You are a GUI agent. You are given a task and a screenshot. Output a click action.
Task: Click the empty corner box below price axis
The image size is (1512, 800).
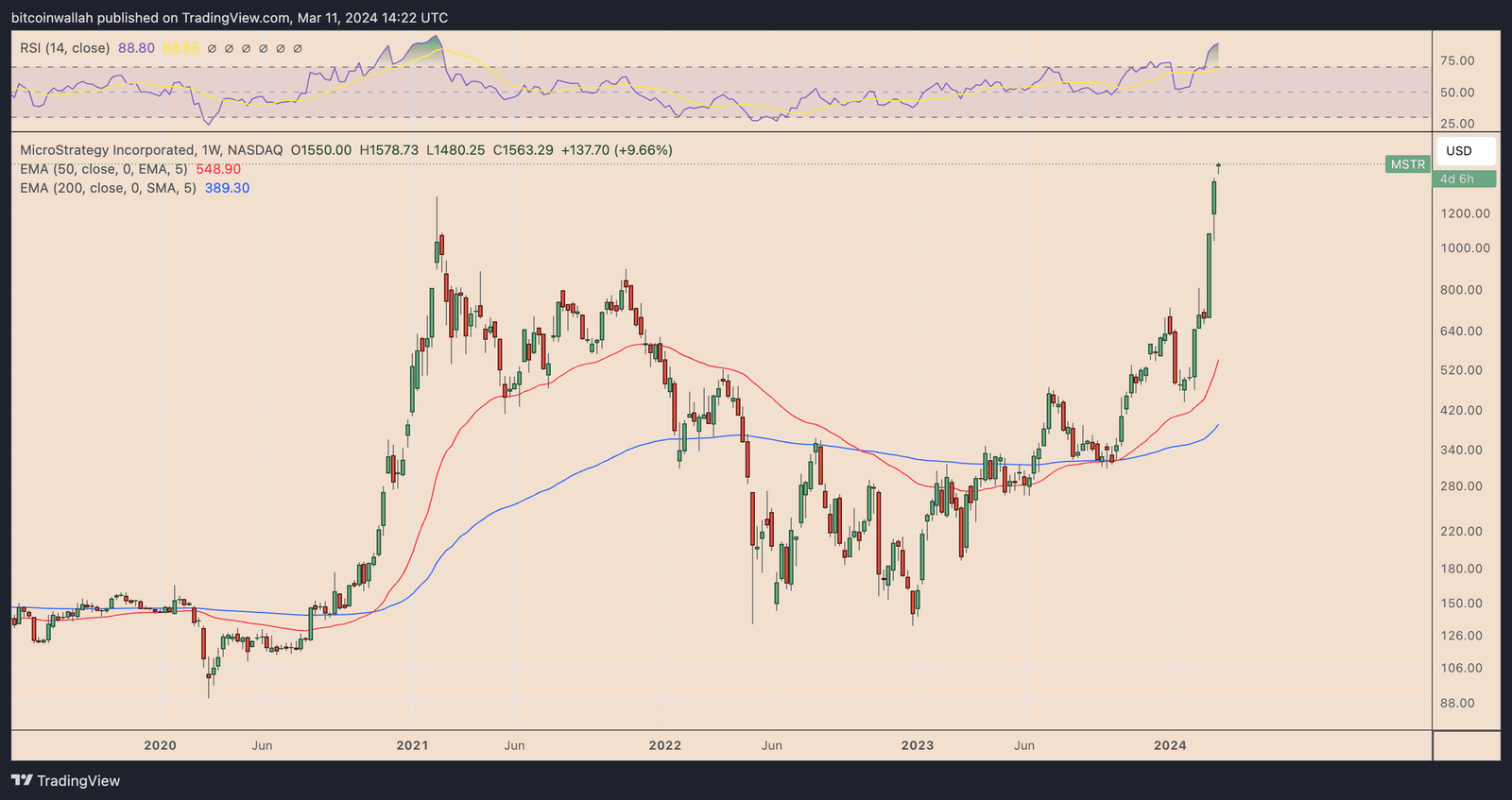[x=1466, y=745]
